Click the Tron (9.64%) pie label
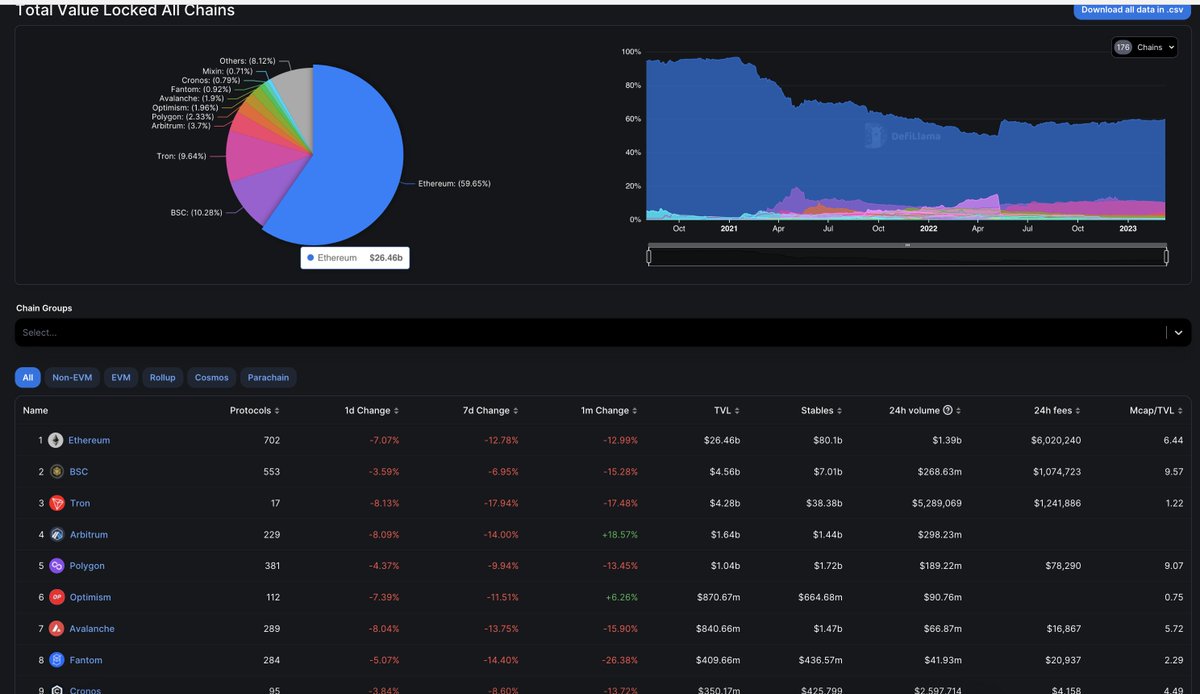 181,156
